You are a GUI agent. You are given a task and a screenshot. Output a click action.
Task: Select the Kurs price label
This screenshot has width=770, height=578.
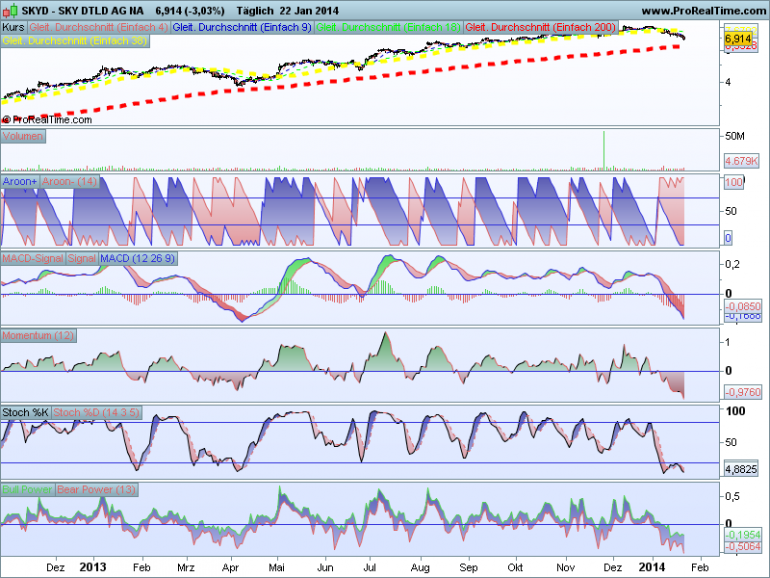click(13, 28)
